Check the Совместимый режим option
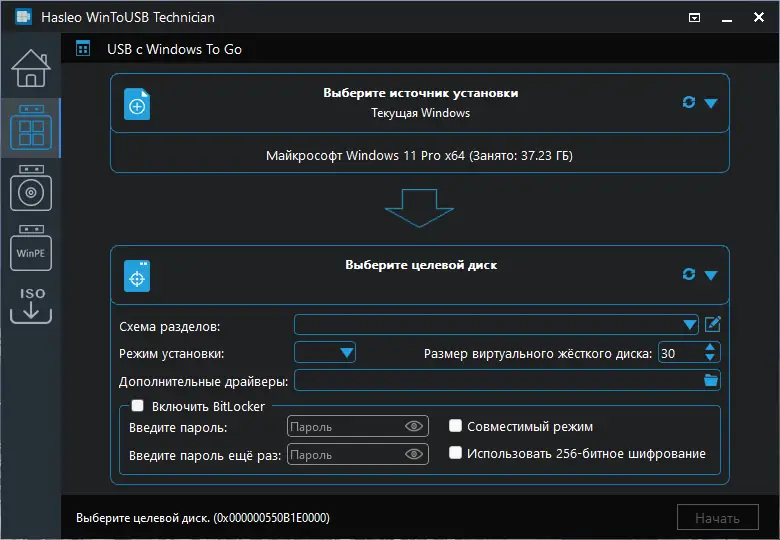 pos(456,426)
